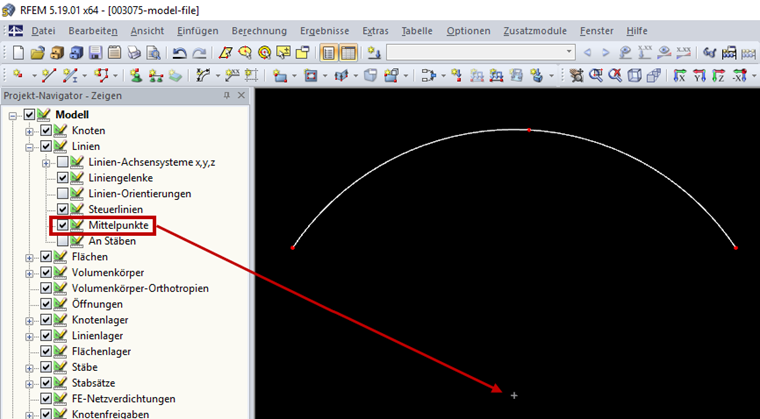Enable Linien-Achsensysteme x,y,z checkbox
This screenshot has height=419, width=760.
coord(63,162)
